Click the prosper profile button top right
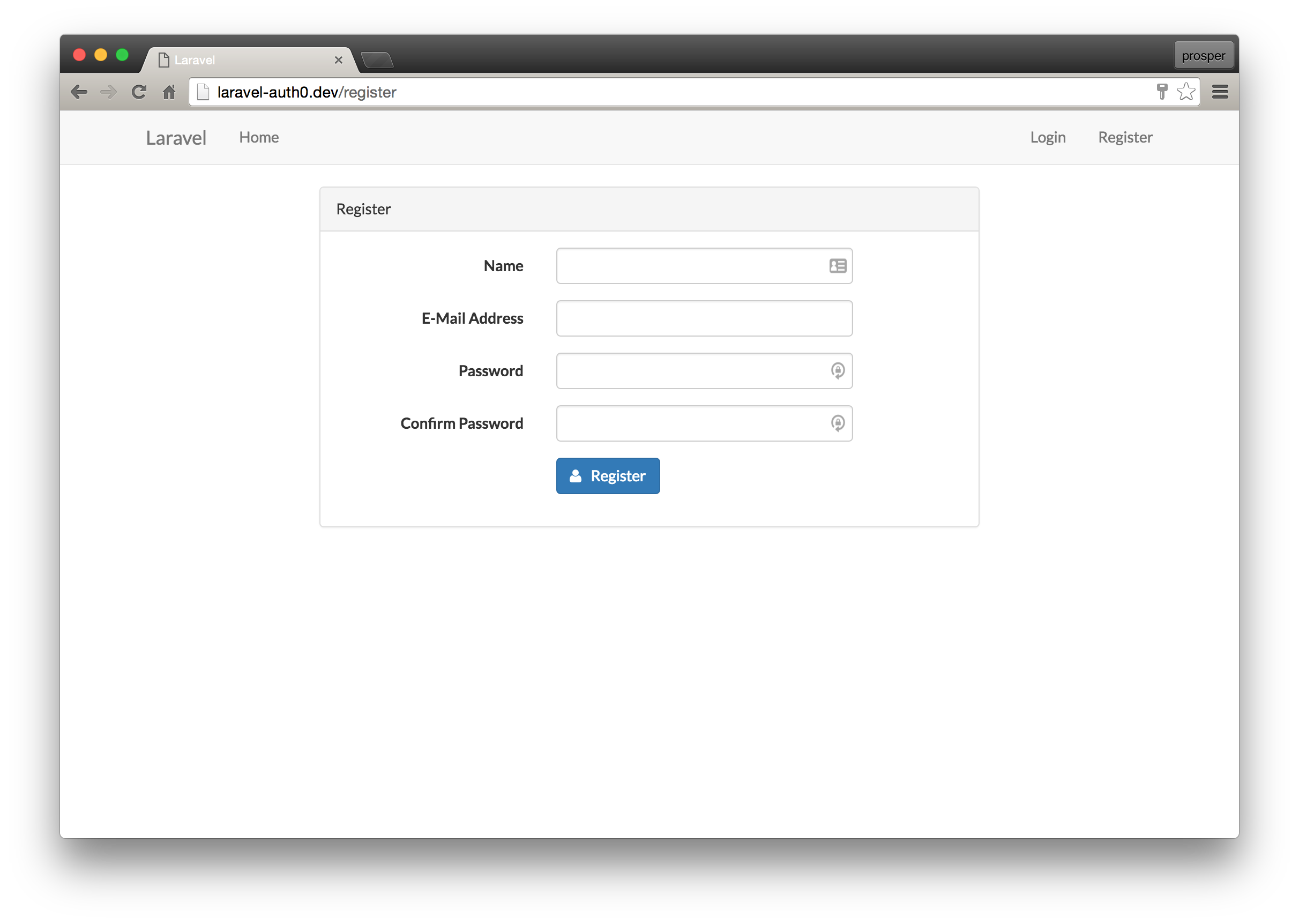Image resolution: width=1299 pixels, height=924 pixels. click(x=1204, y=55)
